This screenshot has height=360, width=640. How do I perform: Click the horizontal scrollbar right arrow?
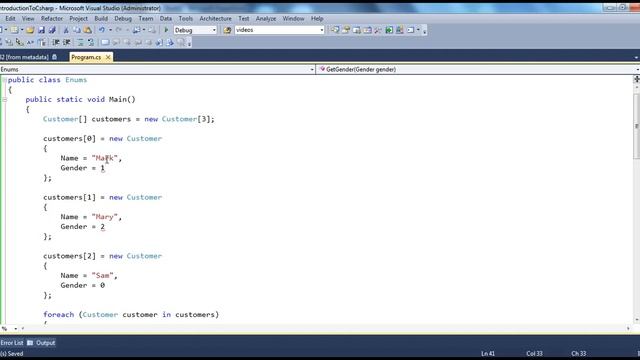click(x=628, y=329)
